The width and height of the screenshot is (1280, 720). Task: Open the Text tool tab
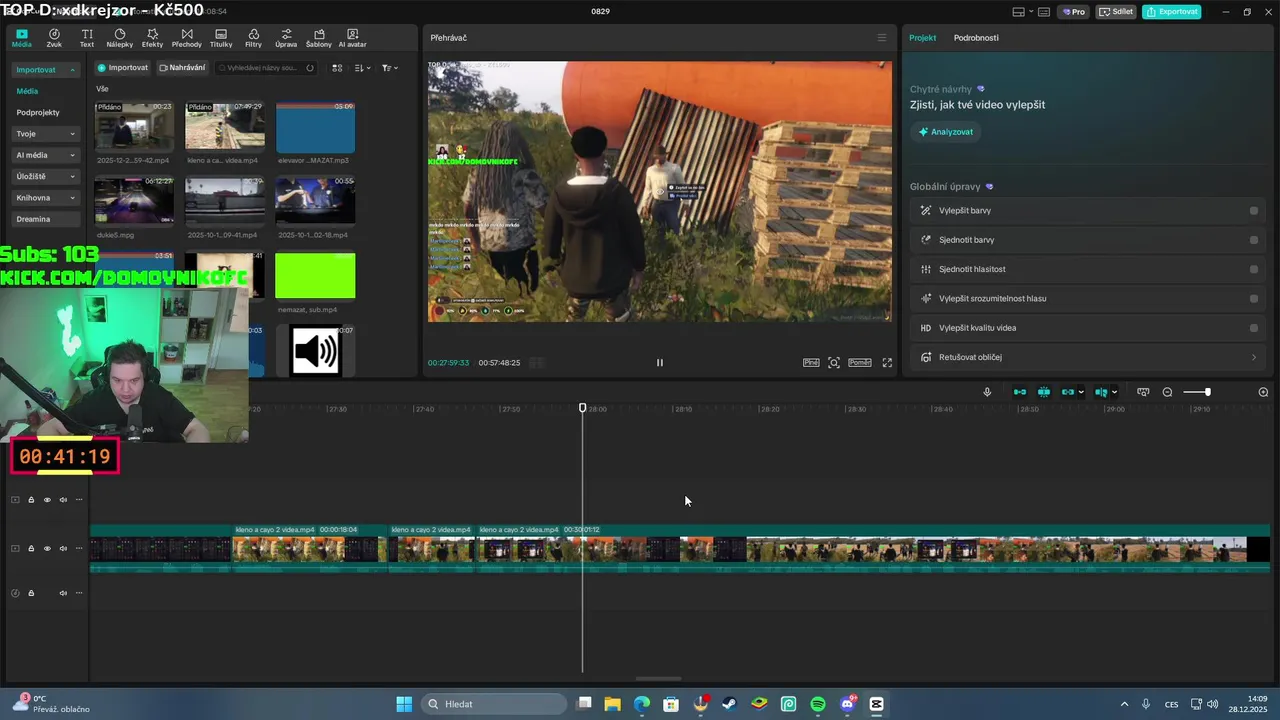[87, 38]
